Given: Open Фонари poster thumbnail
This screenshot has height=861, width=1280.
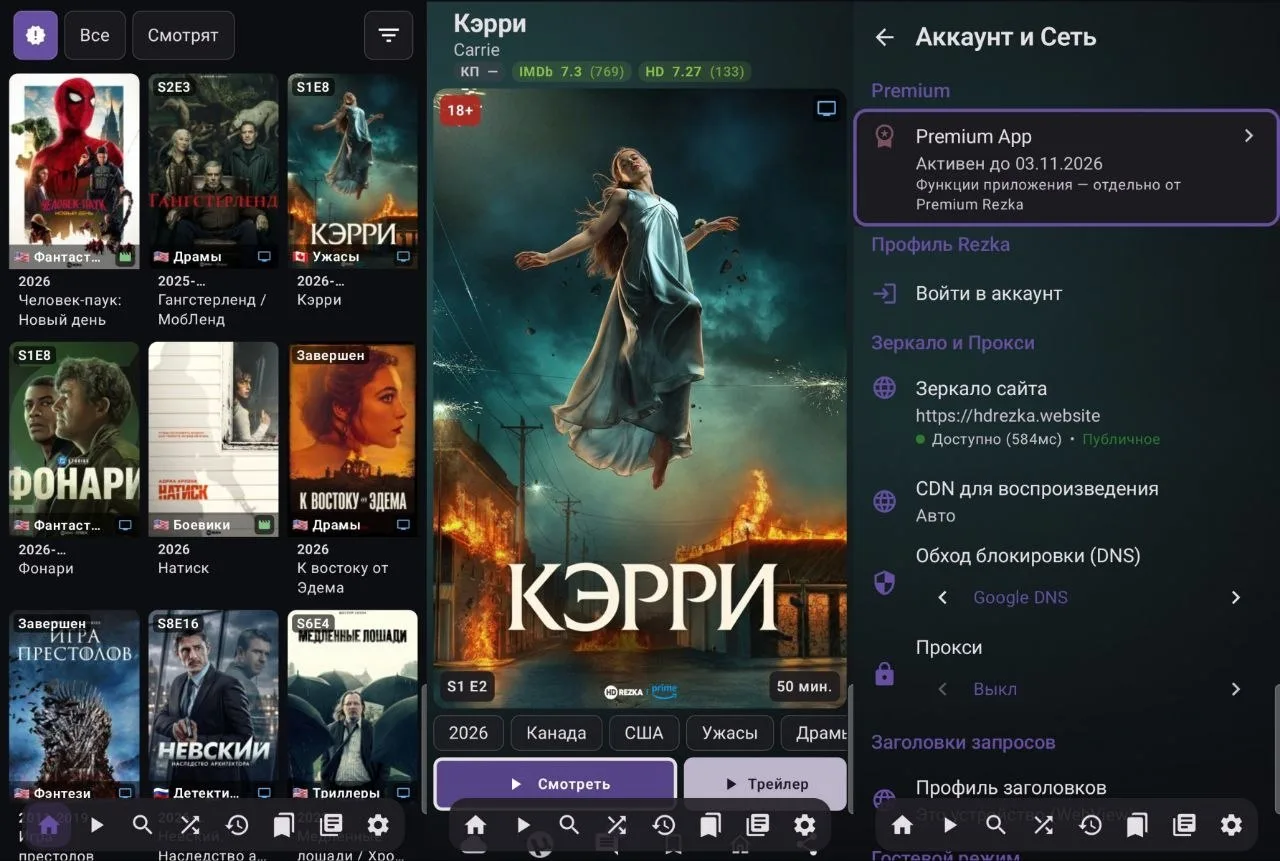Looking at the screenshot, I should pos(74,439).
